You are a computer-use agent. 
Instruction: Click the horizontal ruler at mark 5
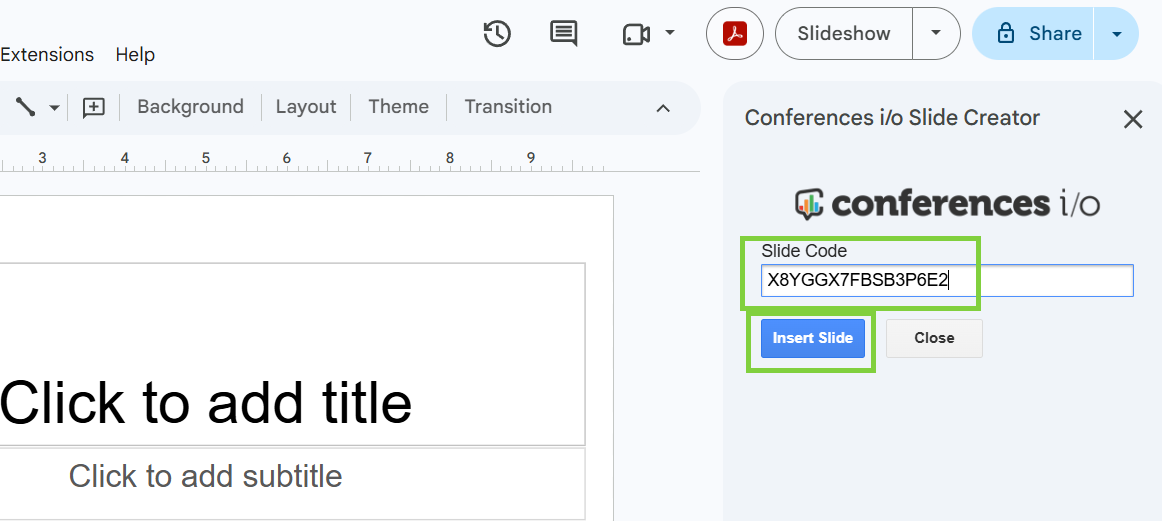pos(206,158)
